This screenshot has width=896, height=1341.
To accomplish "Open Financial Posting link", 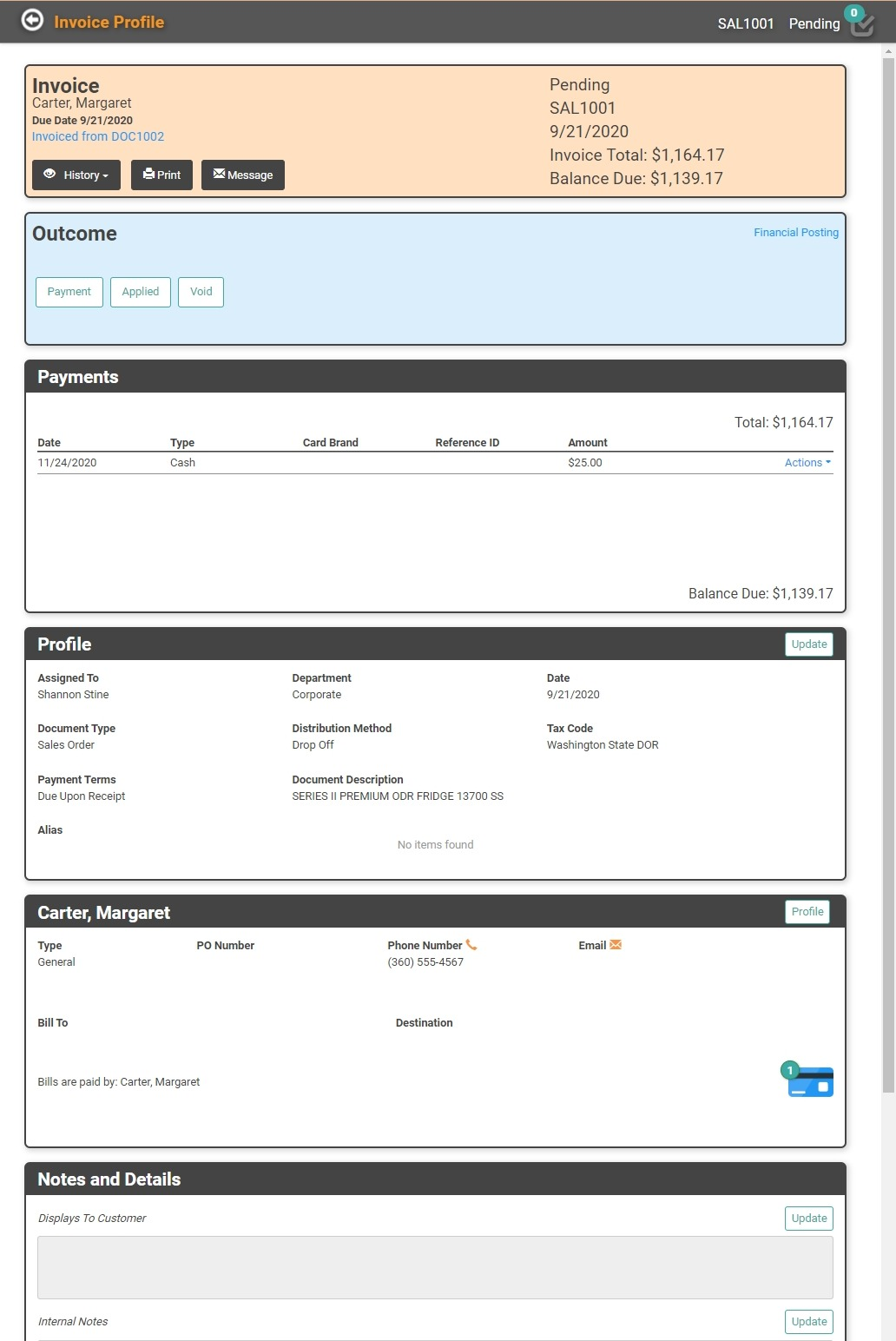I will click(796, 233).
